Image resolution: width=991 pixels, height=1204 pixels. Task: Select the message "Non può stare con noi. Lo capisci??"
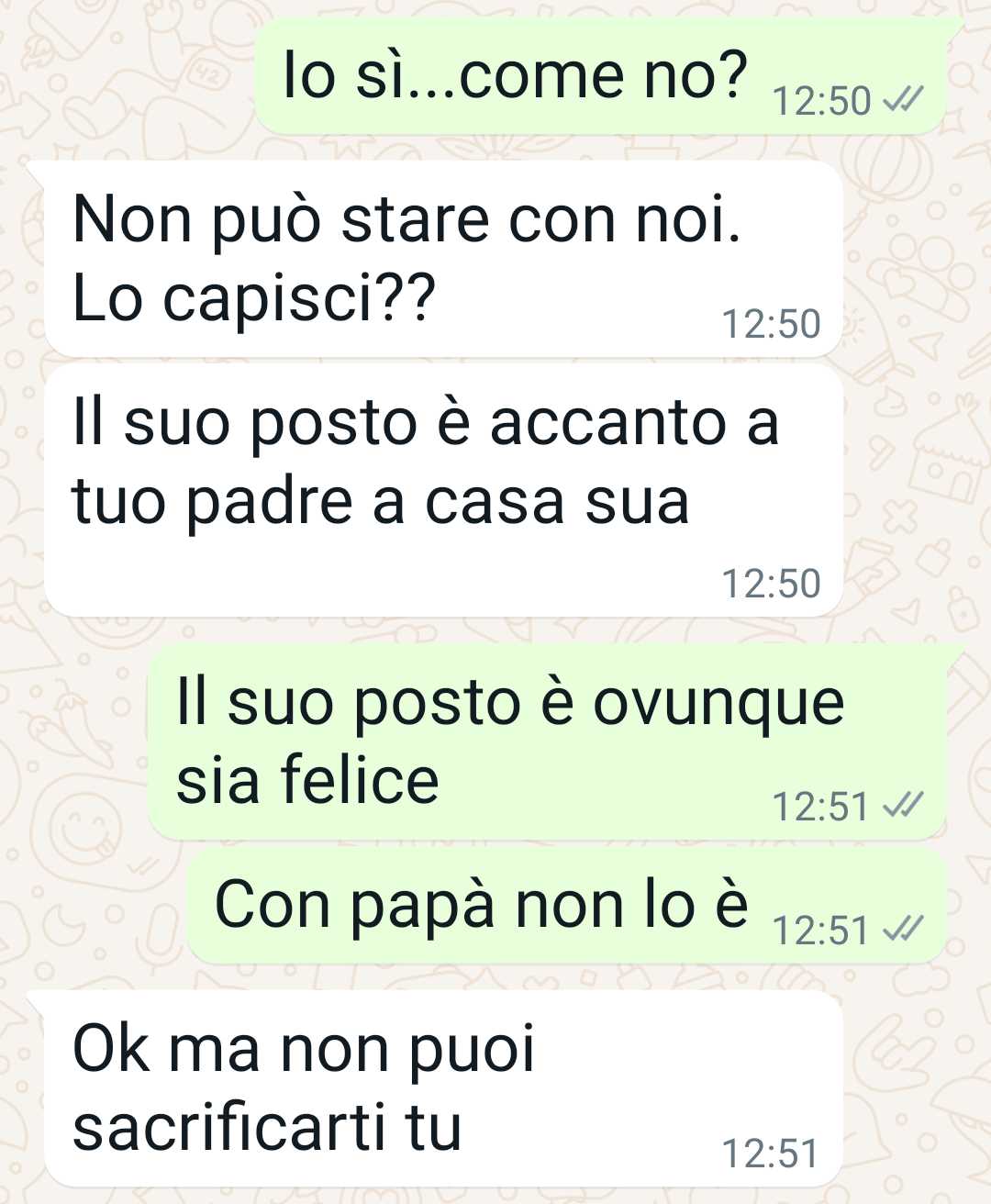point(444,259)
